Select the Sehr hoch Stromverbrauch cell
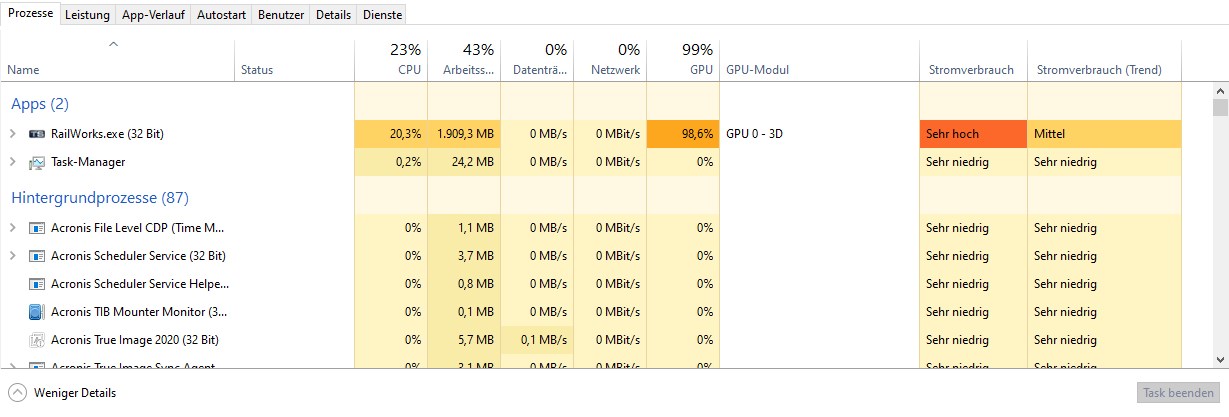Screen dimensions: 1229x417 point(972,133)
